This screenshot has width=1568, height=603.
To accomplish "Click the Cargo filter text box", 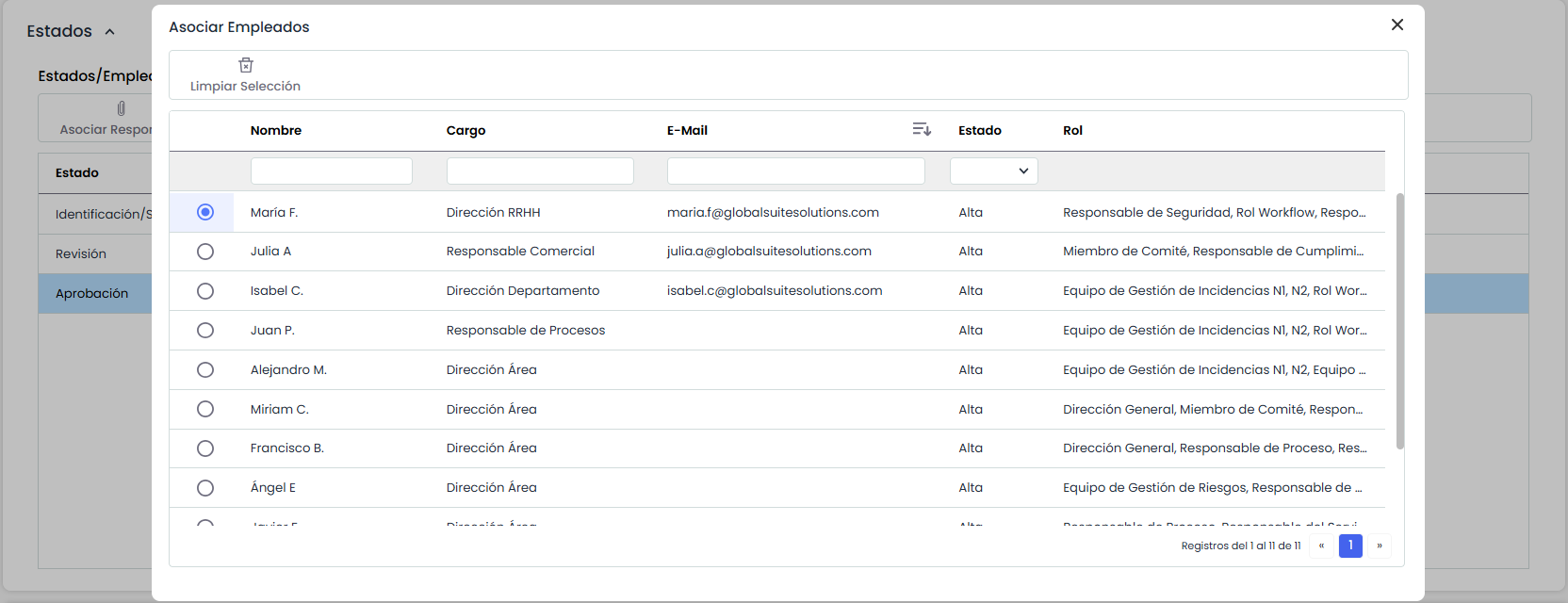I will pyautogui.click(x=539, y=171).
